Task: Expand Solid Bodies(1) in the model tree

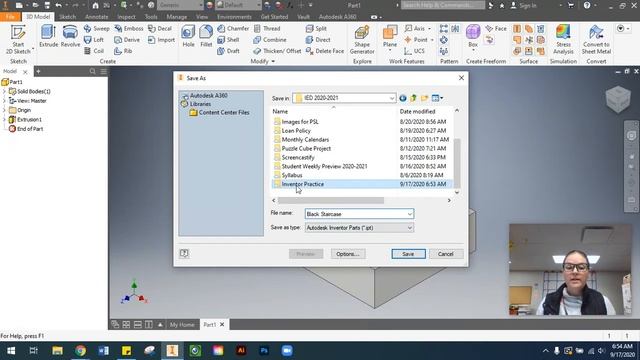Action: (4, 91)
